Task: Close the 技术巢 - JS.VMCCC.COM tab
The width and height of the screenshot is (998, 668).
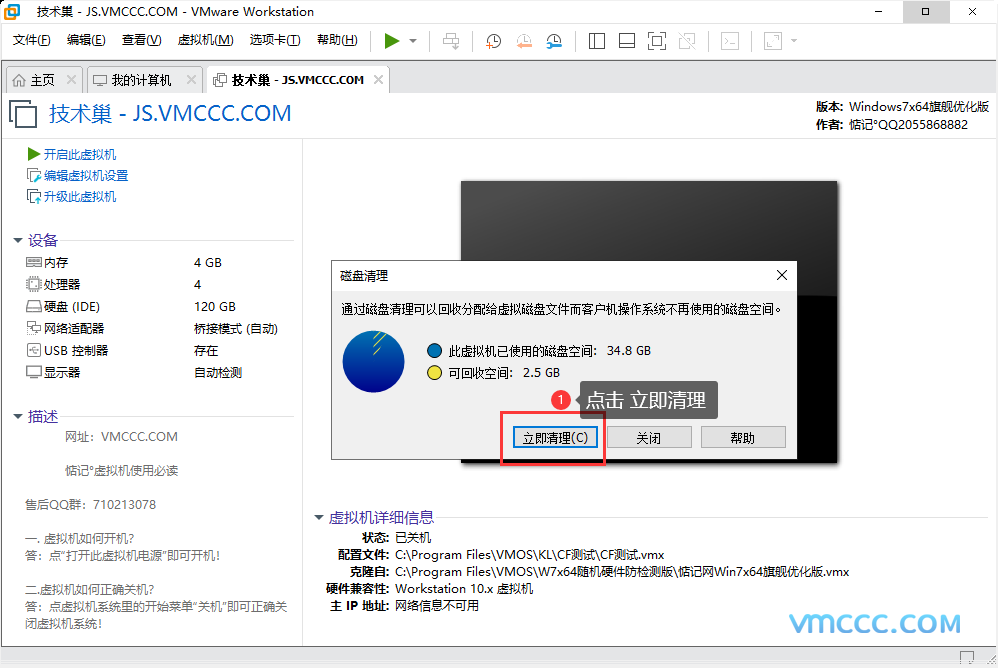Action: tap(379, 80)
